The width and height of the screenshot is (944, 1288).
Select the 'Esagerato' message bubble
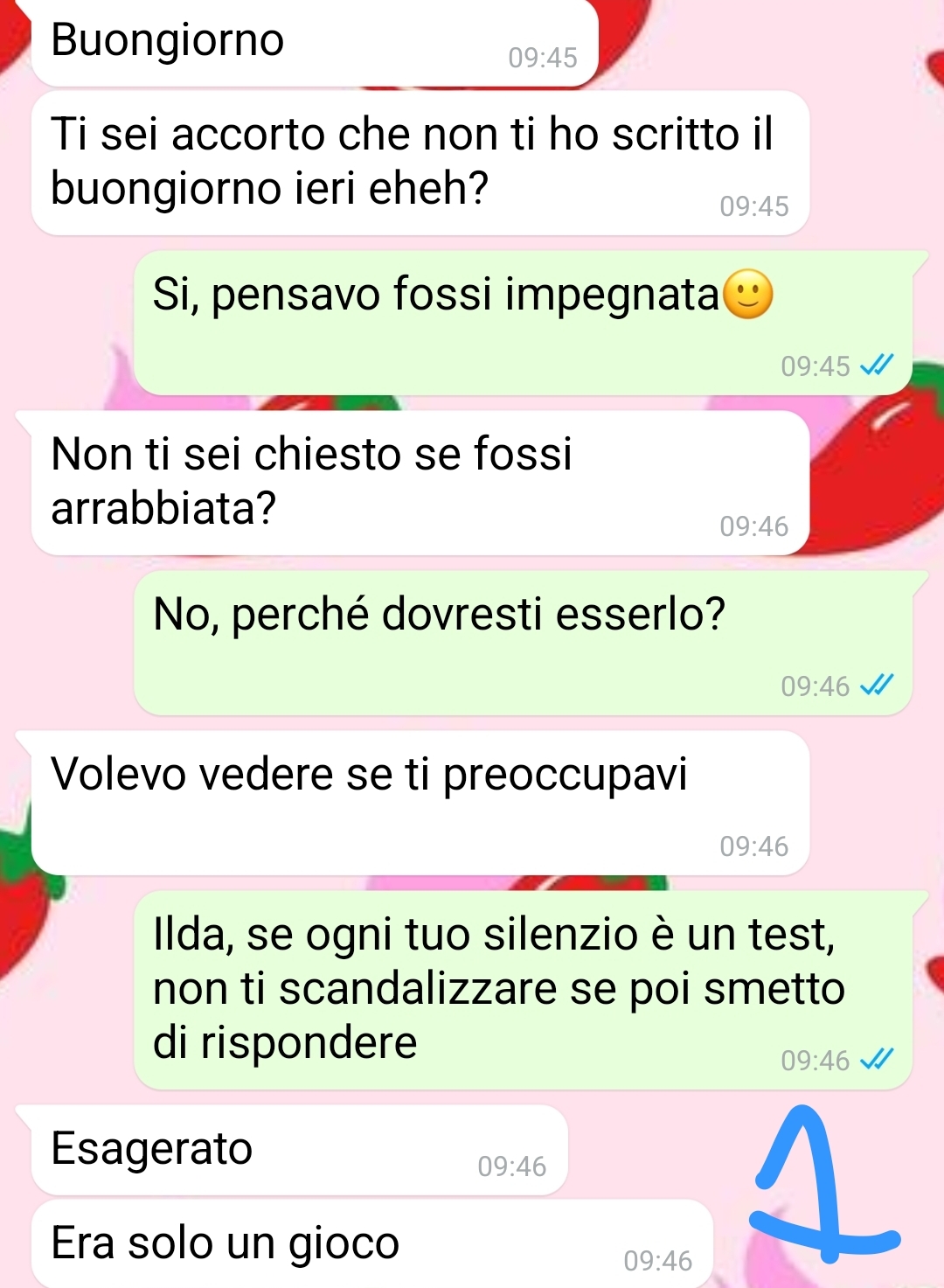pos(300,1151)
